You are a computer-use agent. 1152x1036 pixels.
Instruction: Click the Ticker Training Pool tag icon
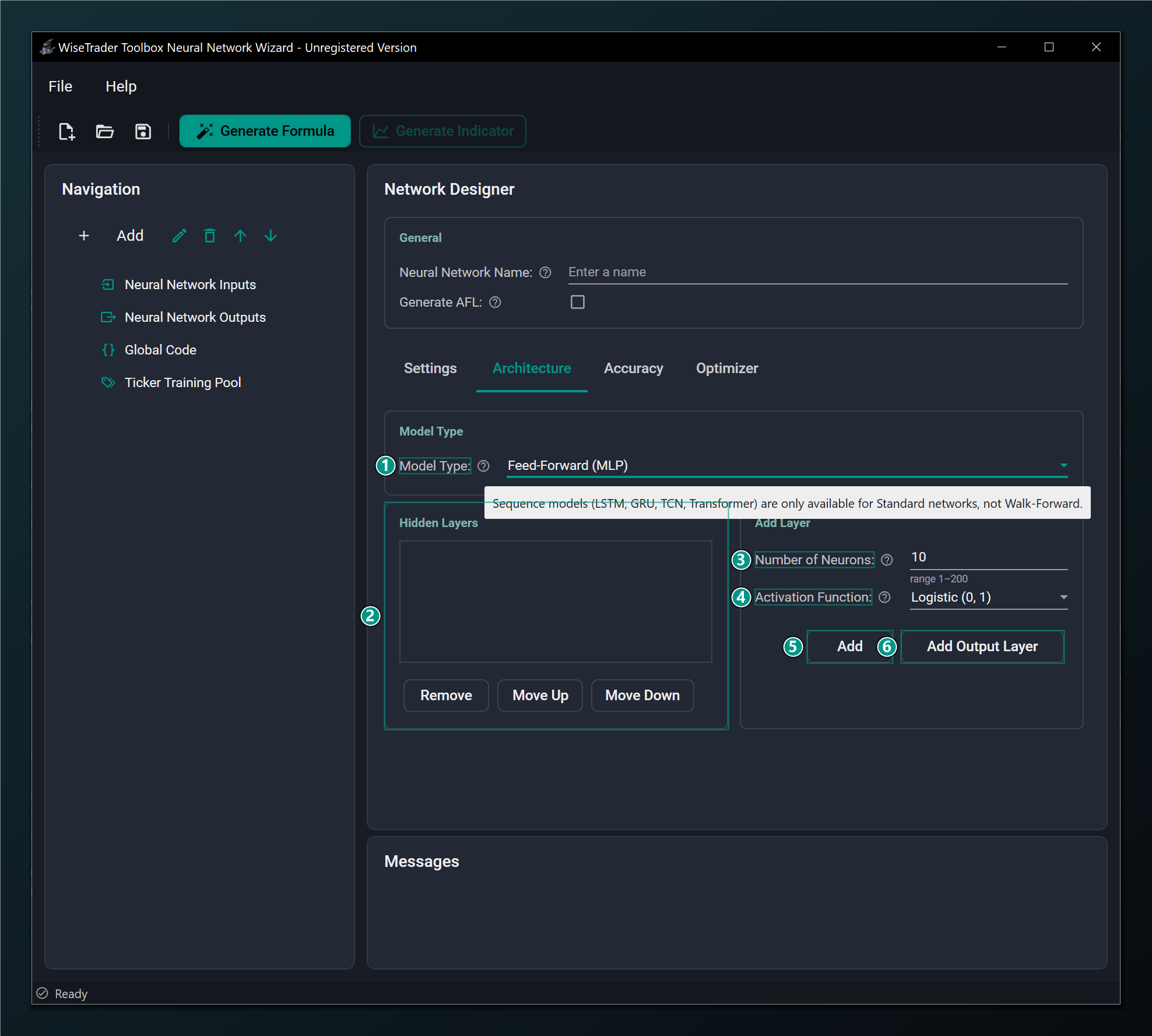click(108, 382)
